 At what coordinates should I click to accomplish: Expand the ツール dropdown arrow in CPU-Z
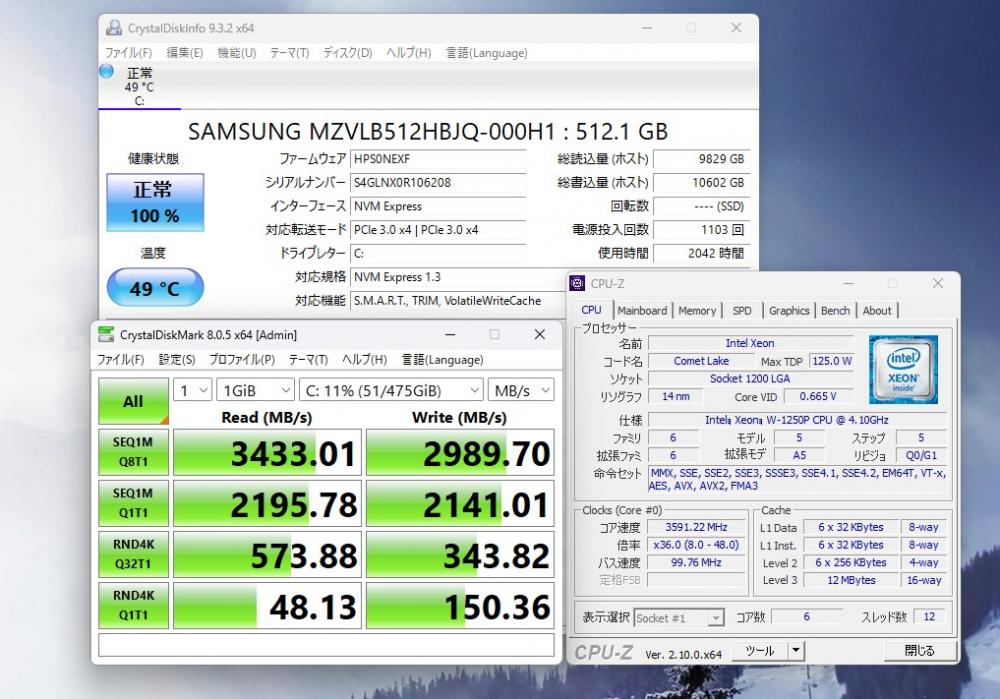click(x=796, y=651)
